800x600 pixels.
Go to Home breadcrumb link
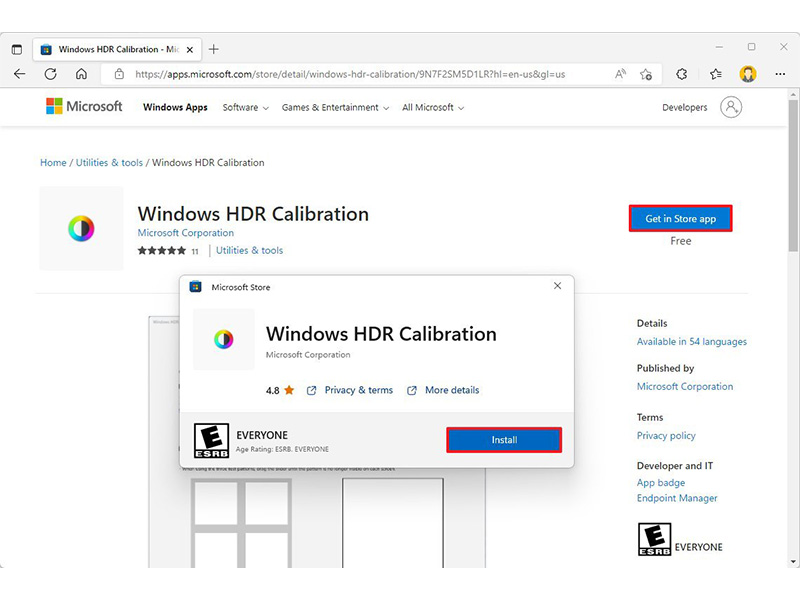[x=53, y=163]
